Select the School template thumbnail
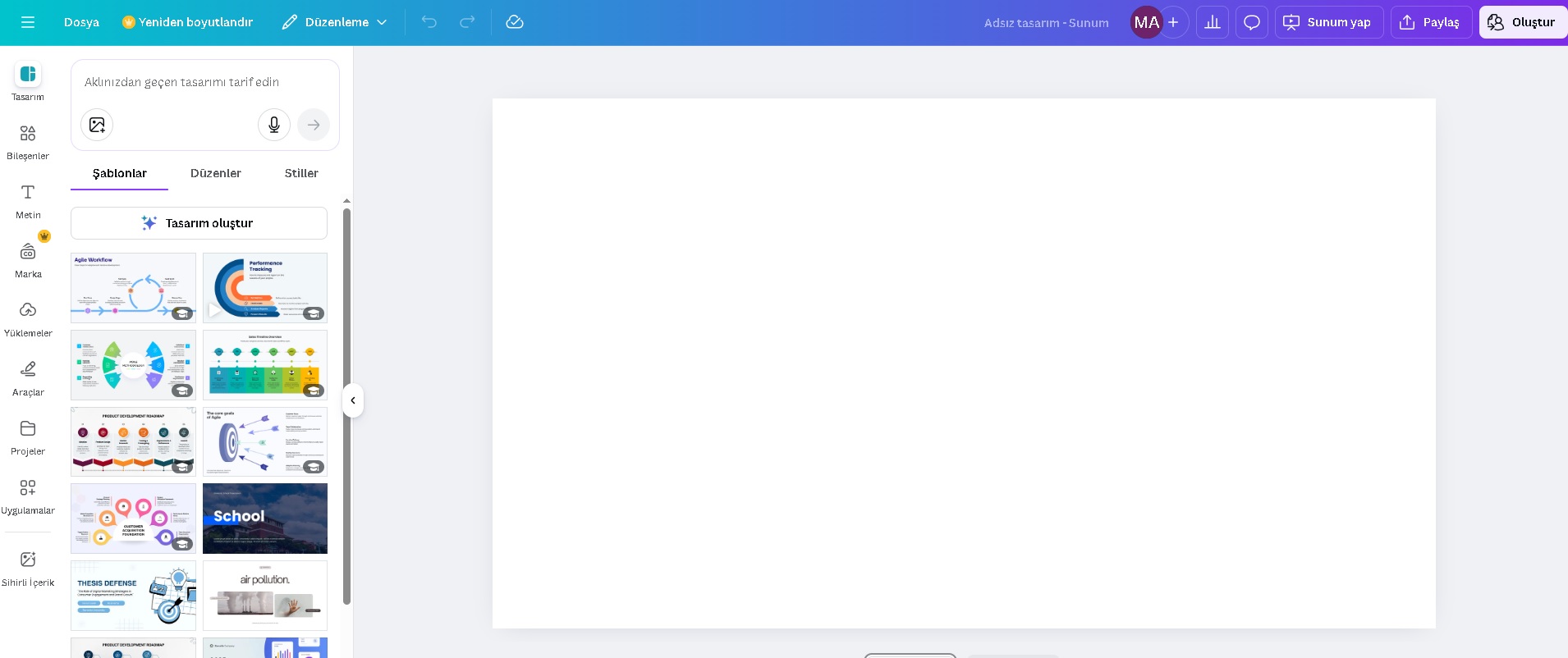Screen dimensions: 1568x658 pos(265,519)
